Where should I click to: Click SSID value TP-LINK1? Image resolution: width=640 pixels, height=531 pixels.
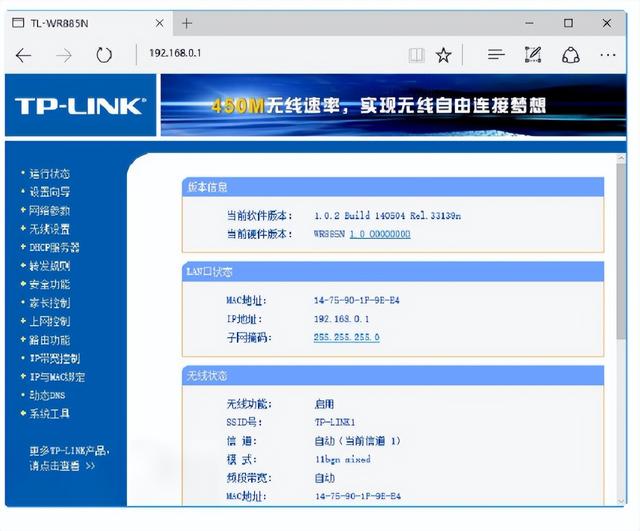[x=335, y=422]
